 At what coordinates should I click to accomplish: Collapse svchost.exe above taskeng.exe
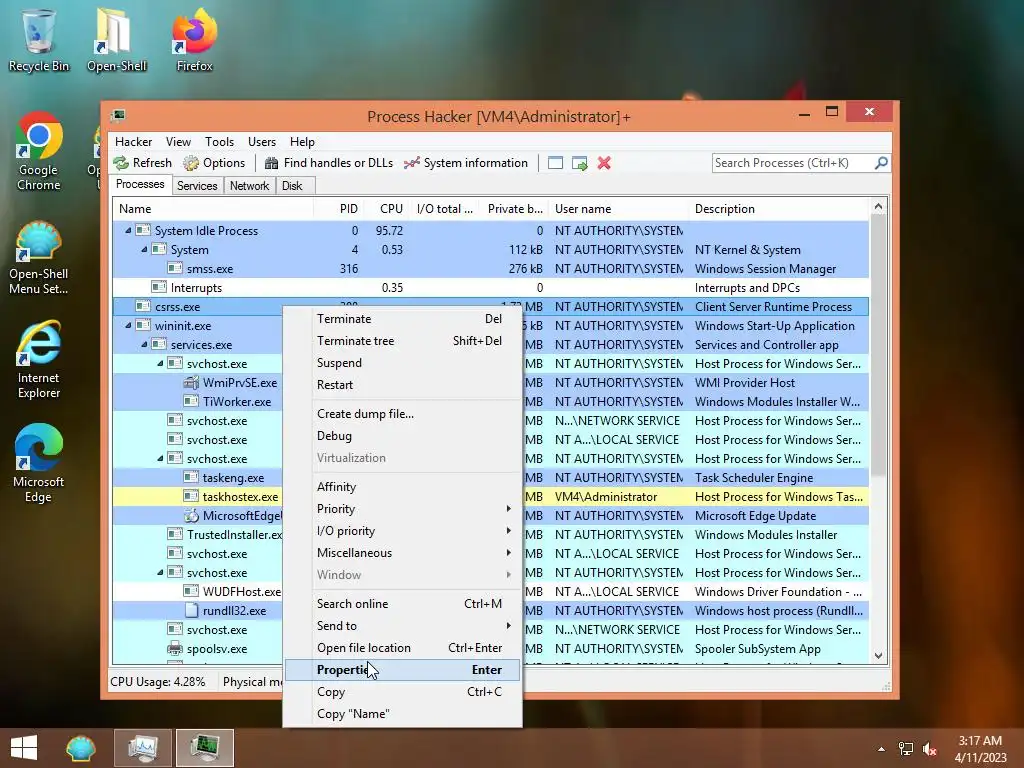160,458
